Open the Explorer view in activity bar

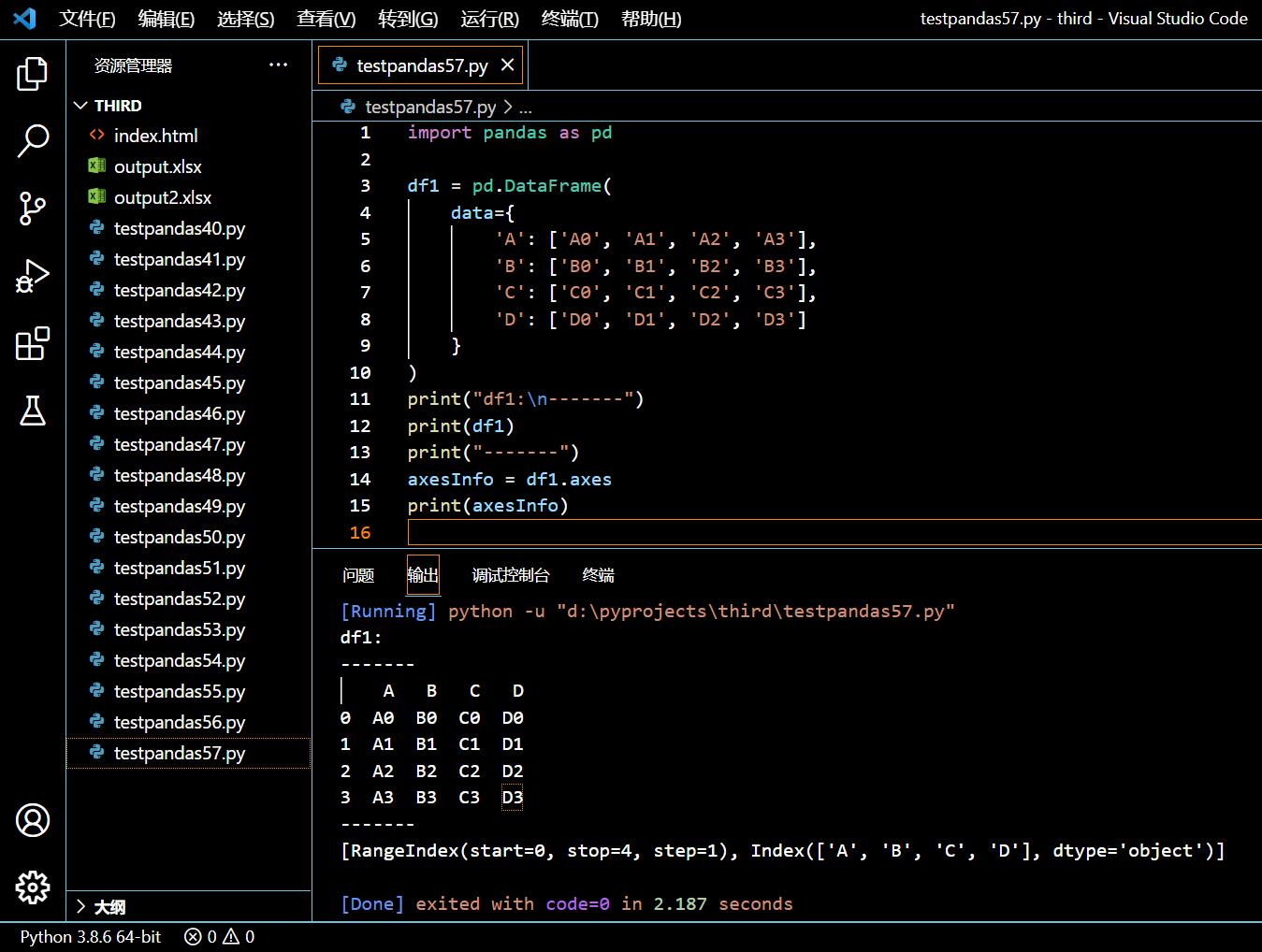[33, 74]
